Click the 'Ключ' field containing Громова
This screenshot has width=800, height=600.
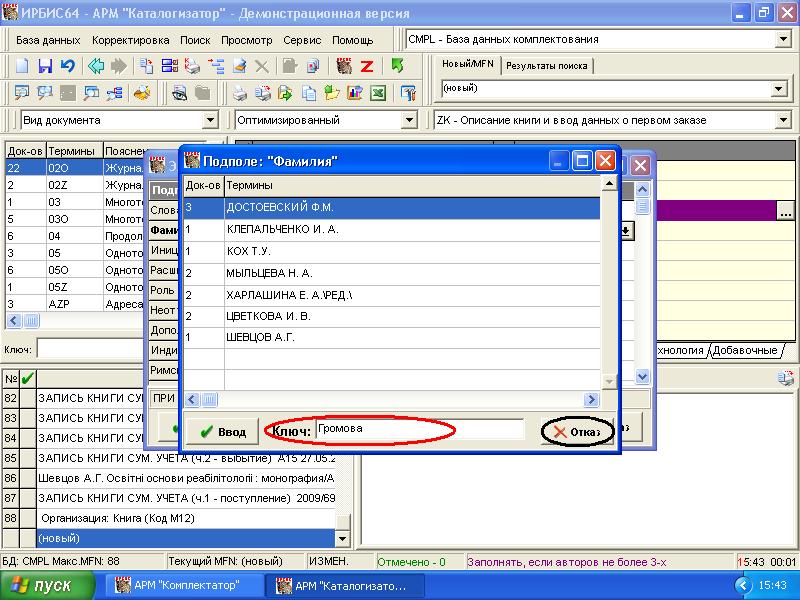point(418,429)
